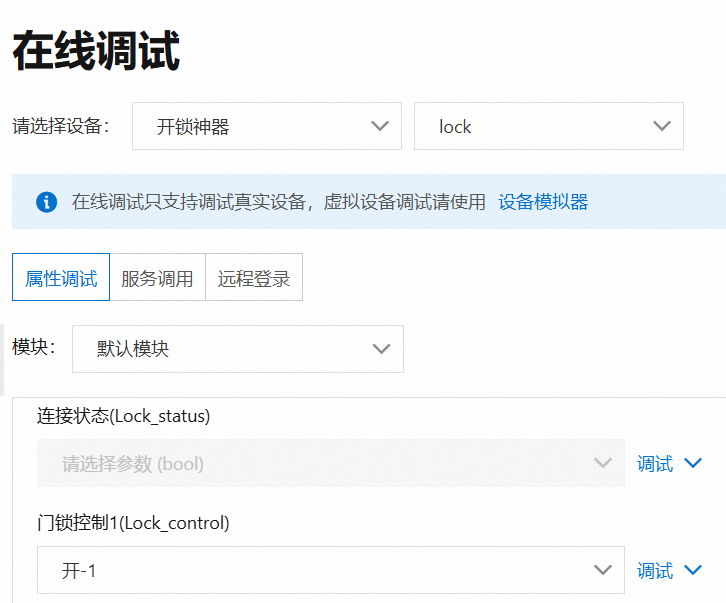Click the chevron icon in 开锁神器 selector
Screen dimensions: 726x603
point(379,126)
